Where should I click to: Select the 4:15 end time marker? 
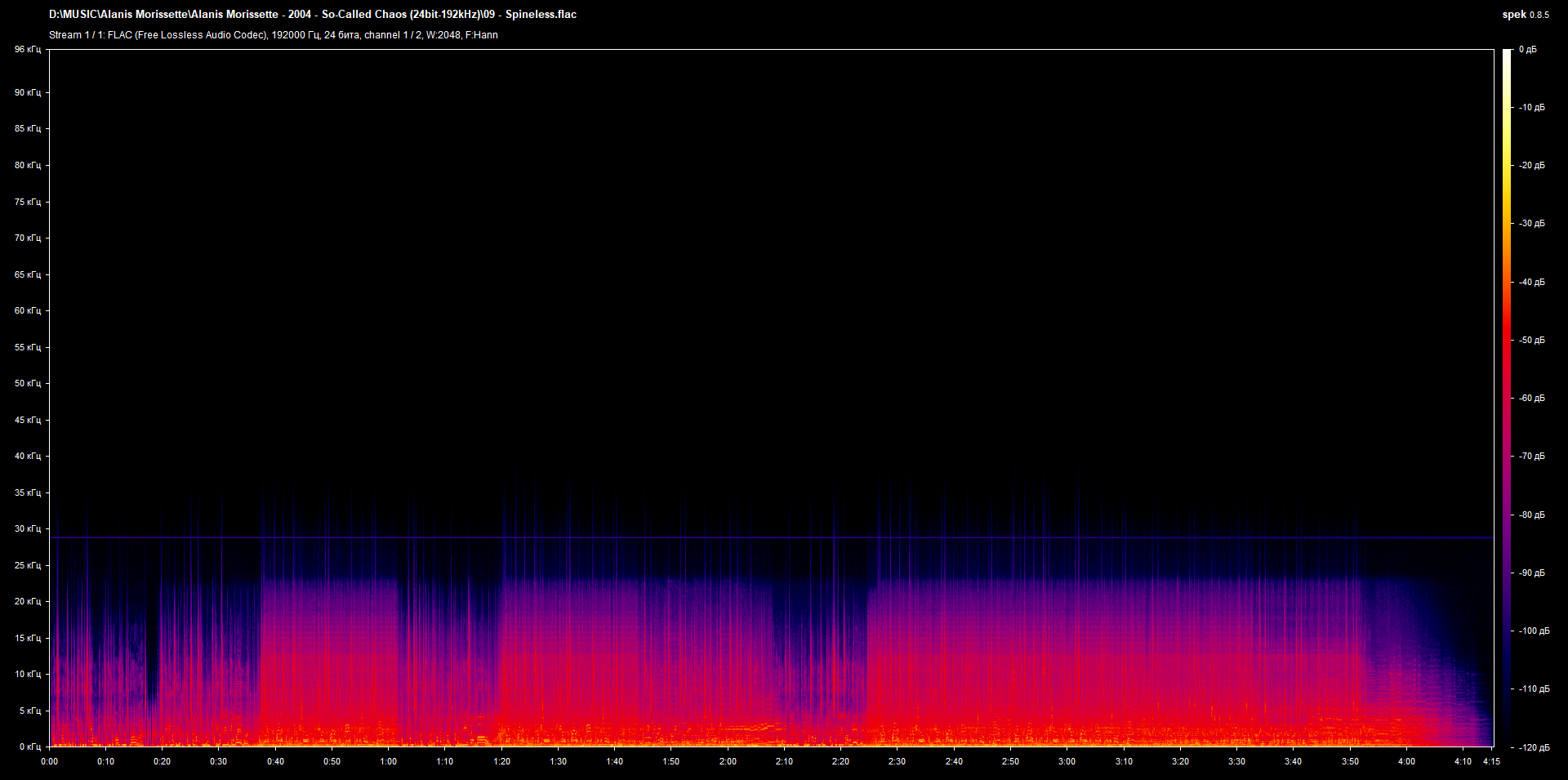1491,761
